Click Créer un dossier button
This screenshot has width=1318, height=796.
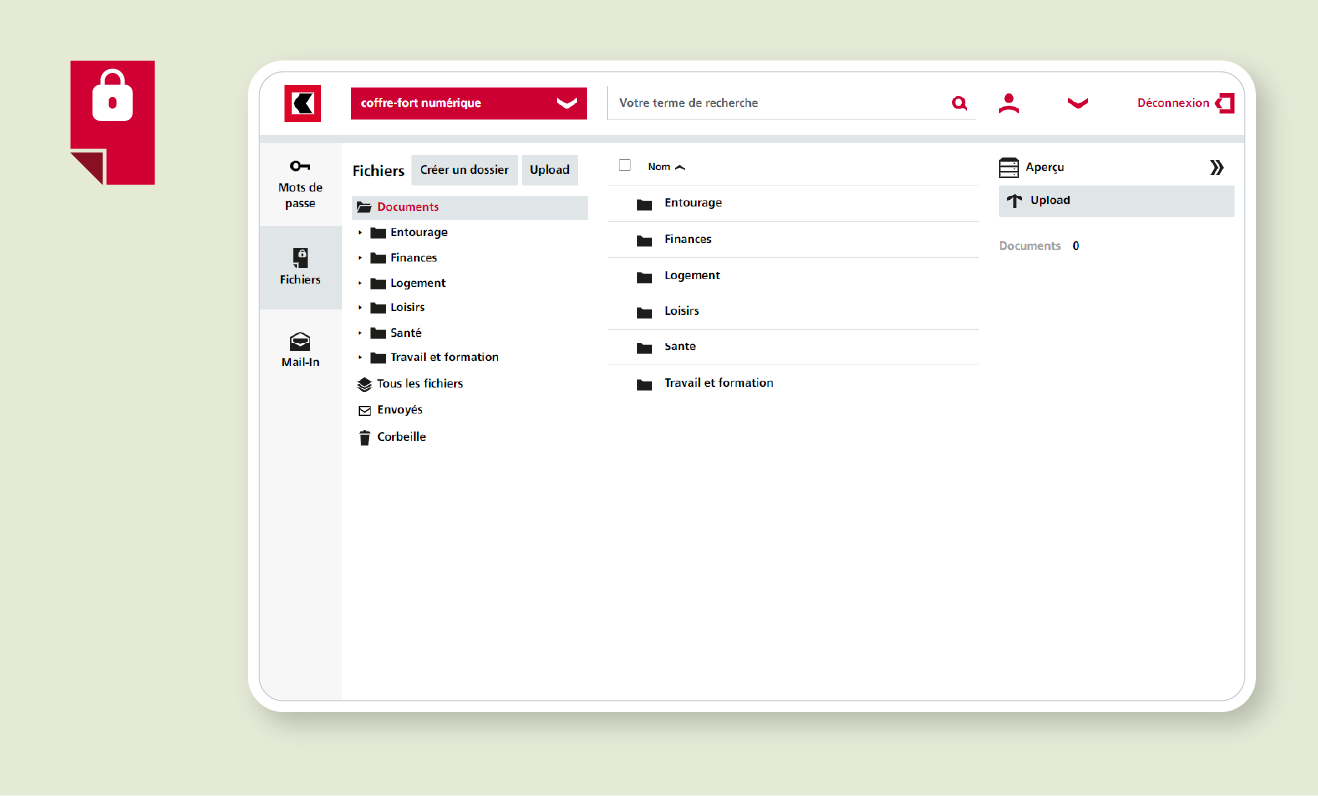pyautogui.click(x=464, y=170)
